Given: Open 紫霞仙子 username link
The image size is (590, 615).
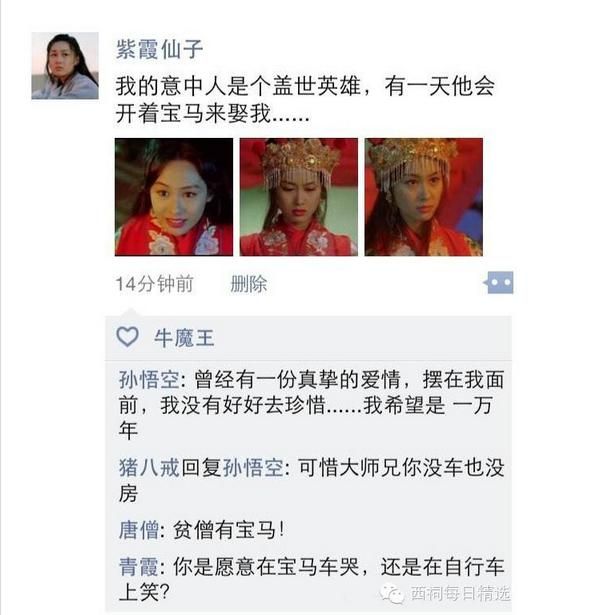Looking at the screenshot, I should [x=159, y=49].
